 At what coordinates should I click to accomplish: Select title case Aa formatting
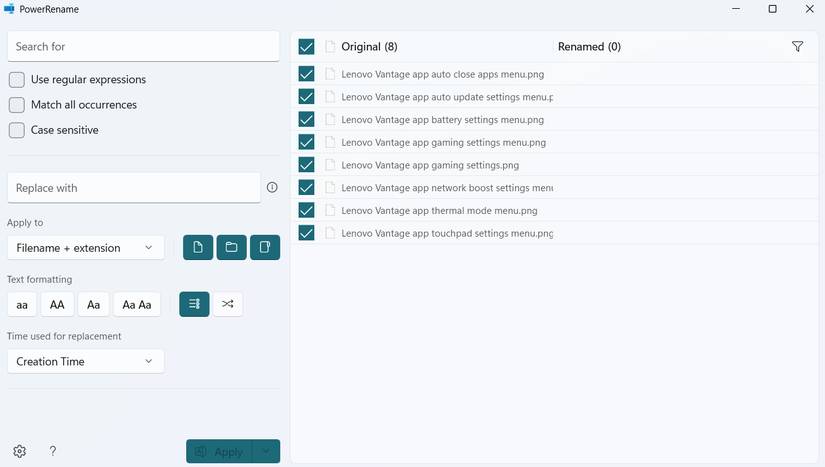pyautogui.click(x=94, y=304)
